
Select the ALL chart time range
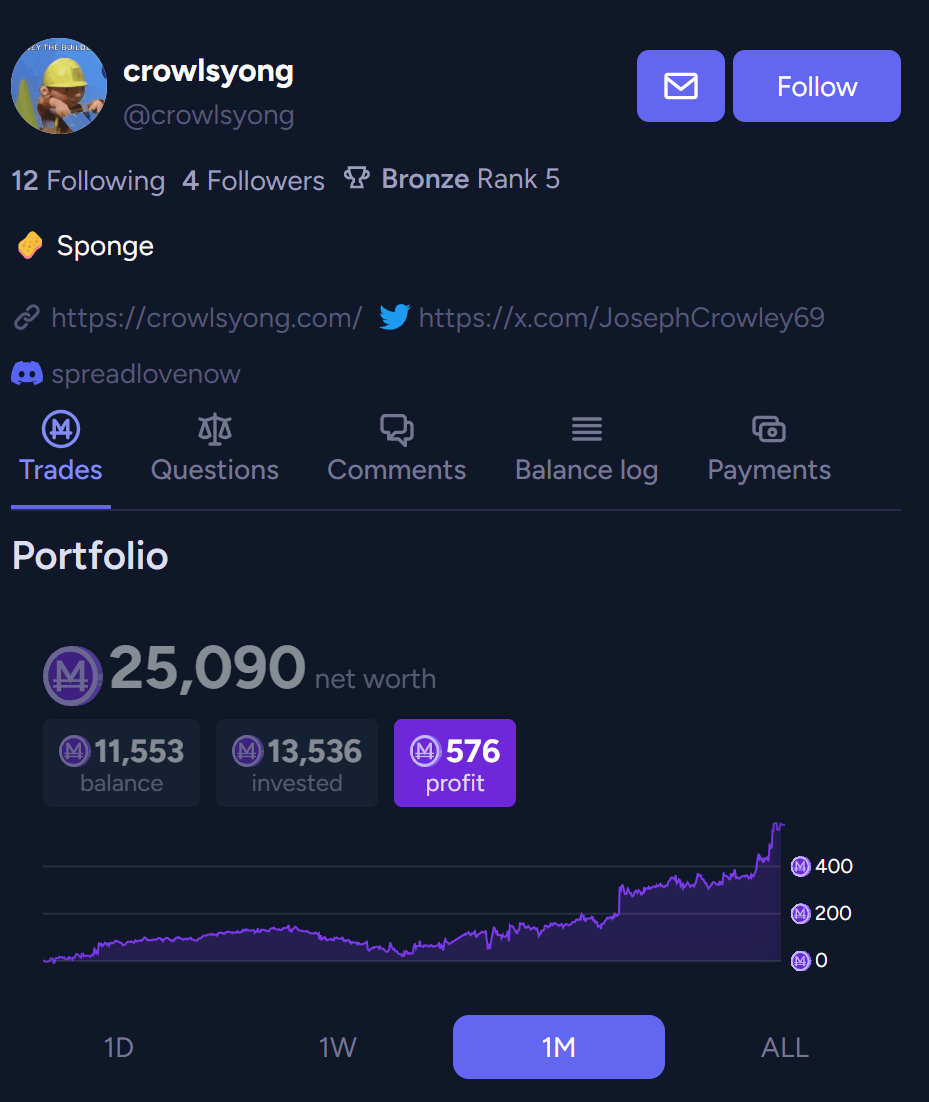(785, 1047)
